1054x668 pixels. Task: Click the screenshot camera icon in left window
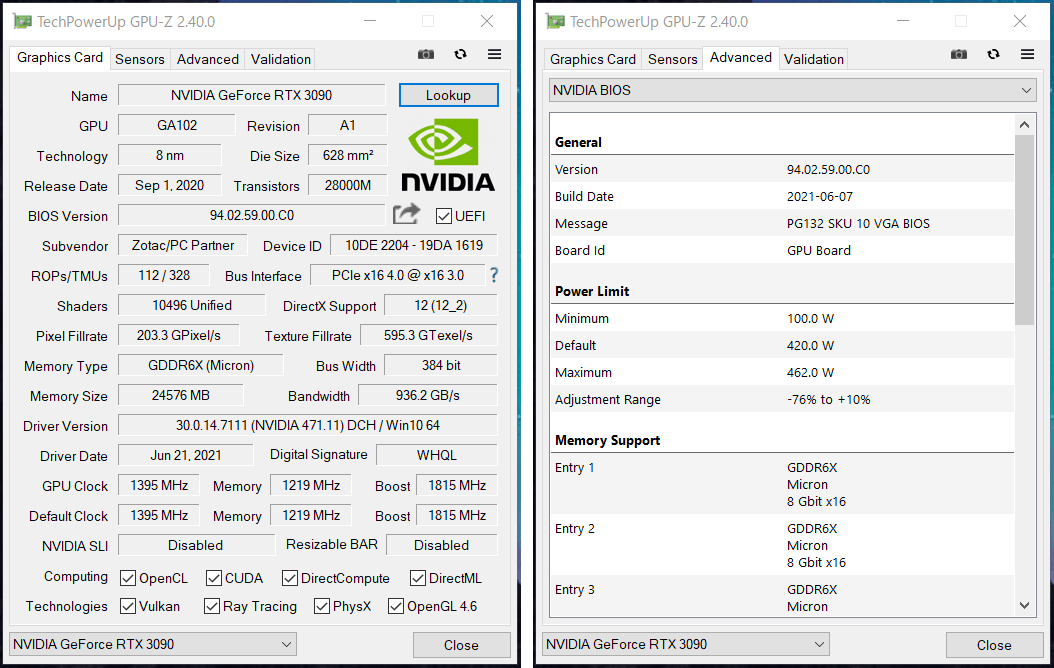[x=425, y=54]
